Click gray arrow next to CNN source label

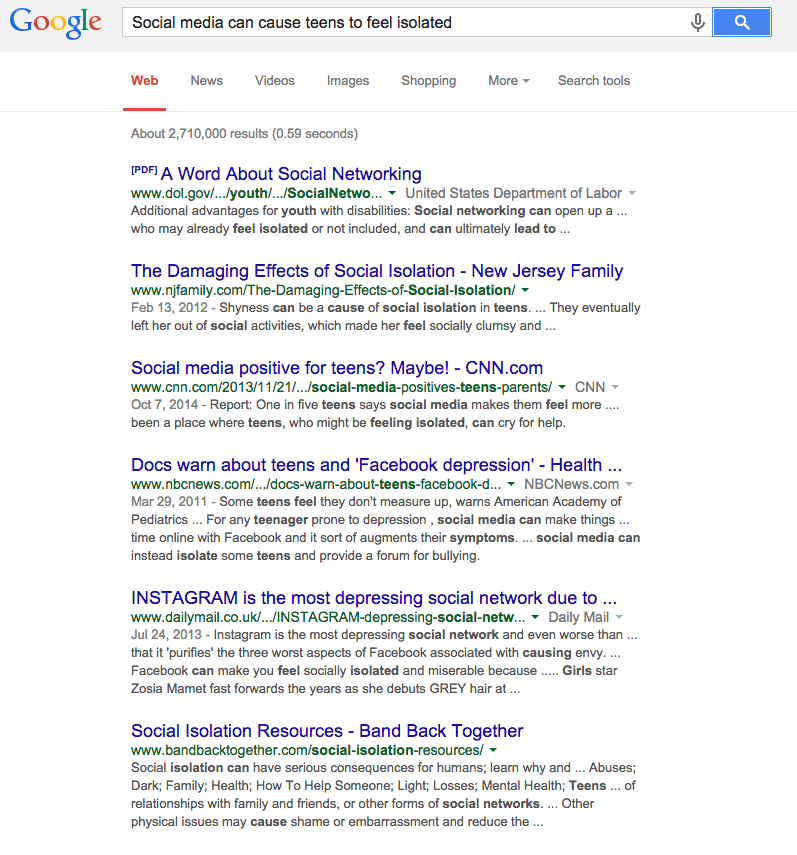click(x=615, y=387)
